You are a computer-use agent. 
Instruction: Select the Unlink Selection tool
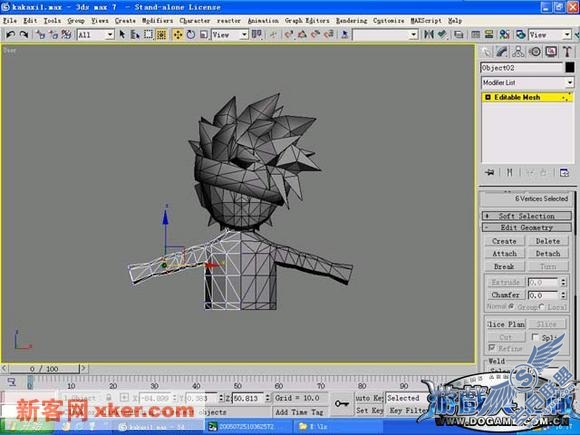pos(53,35)
